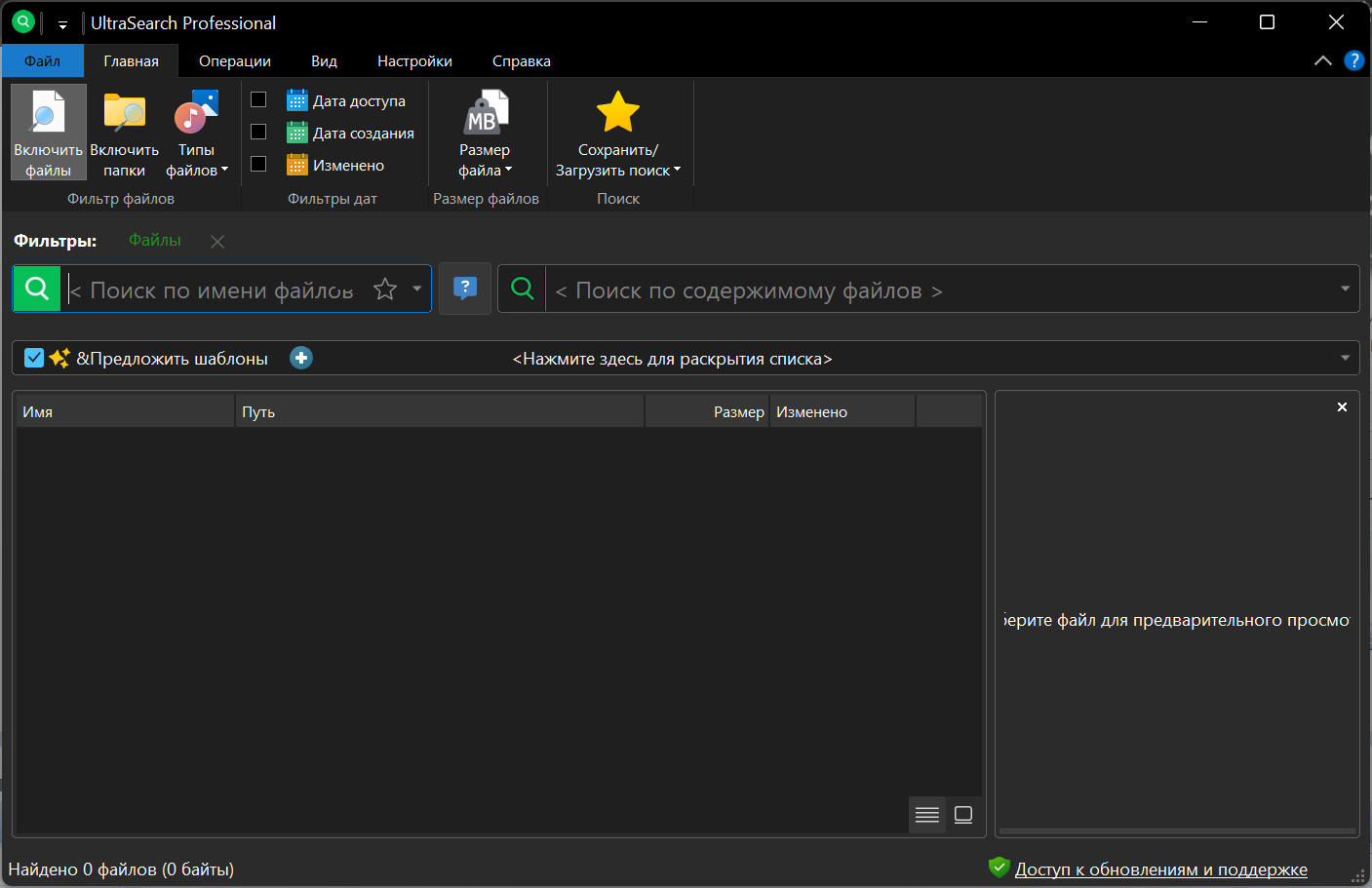
Task: Collapse the ribbon with chevron arrow
Action: pos(1323,60)
